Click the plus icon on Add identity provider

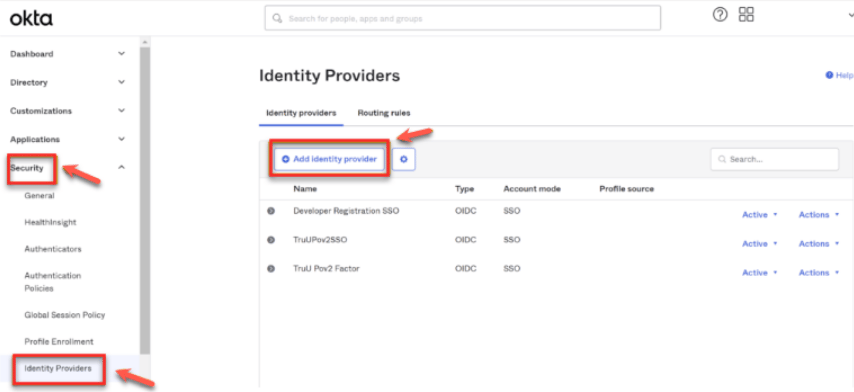pos(286,160)
